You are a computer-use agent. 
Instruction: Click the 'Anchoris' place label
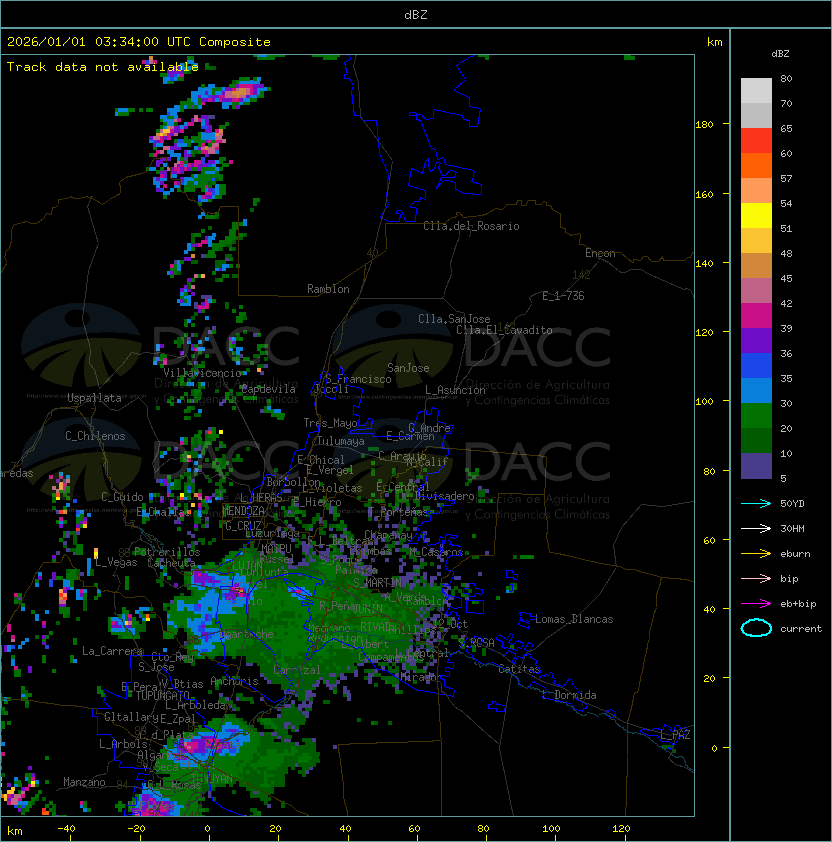[x=234, y=681]
